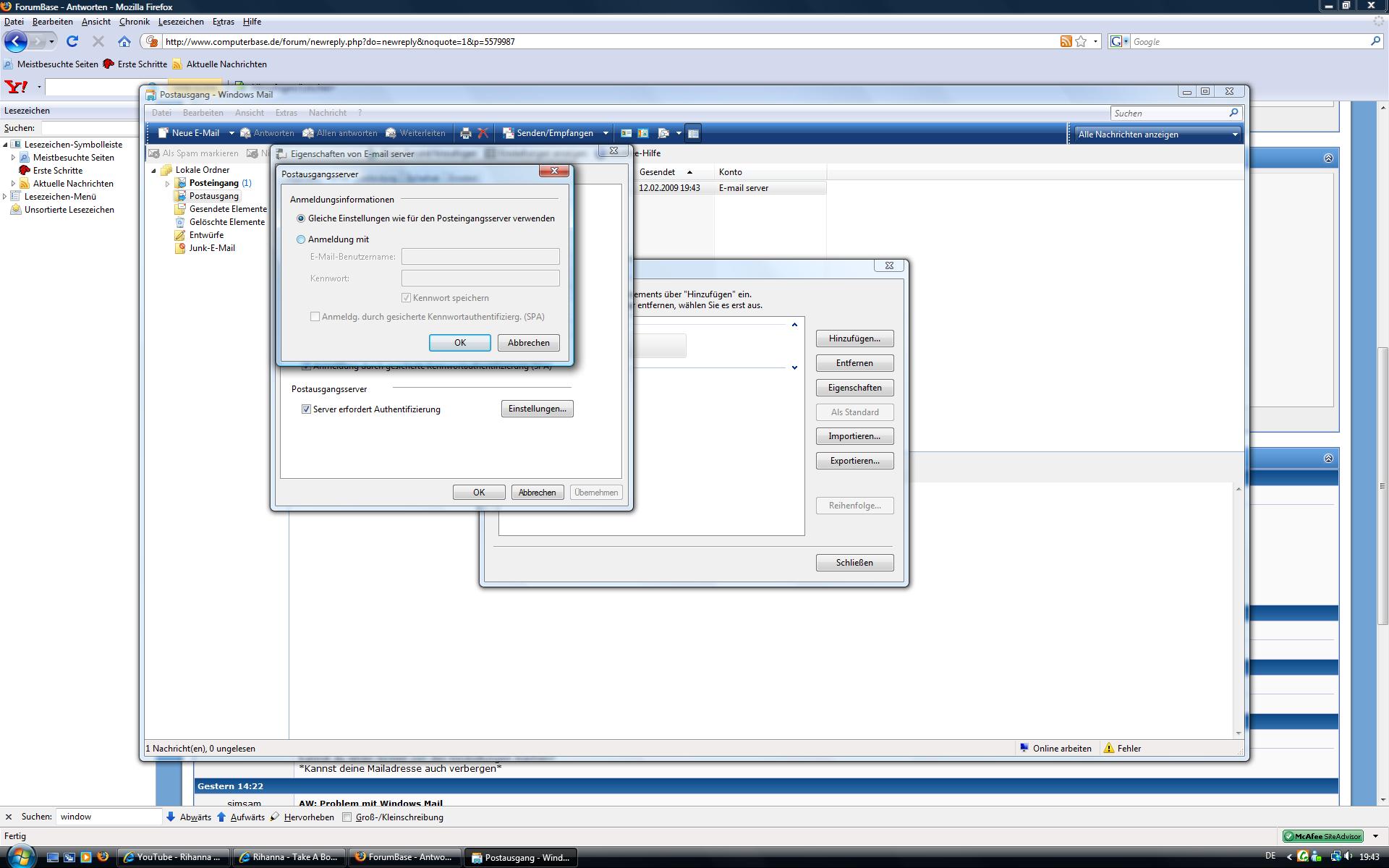Open Senden/Empfangen dropdown arrow
The width and height of the screenshot is (1389, 868).
pyautogui.click(x=606, y=133)
